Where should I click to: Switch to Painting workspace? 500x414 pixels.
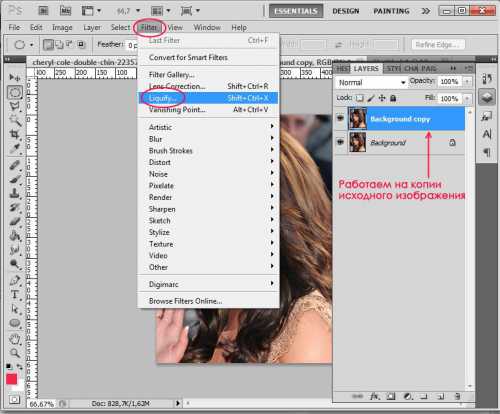click(x=392, y=11)
